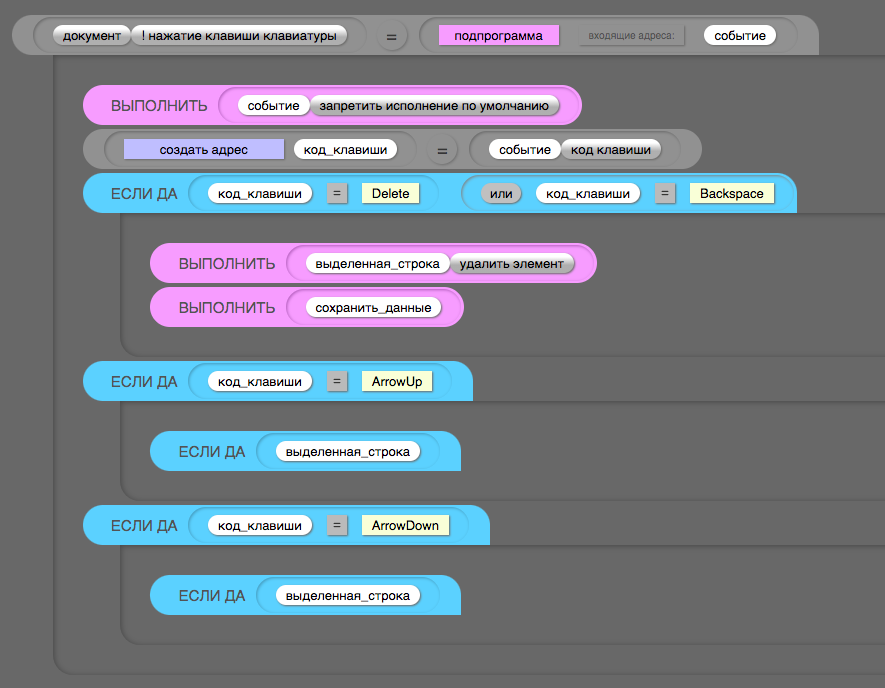Click the equals operator before "ArrowUp"

click(x=337, y=382)
